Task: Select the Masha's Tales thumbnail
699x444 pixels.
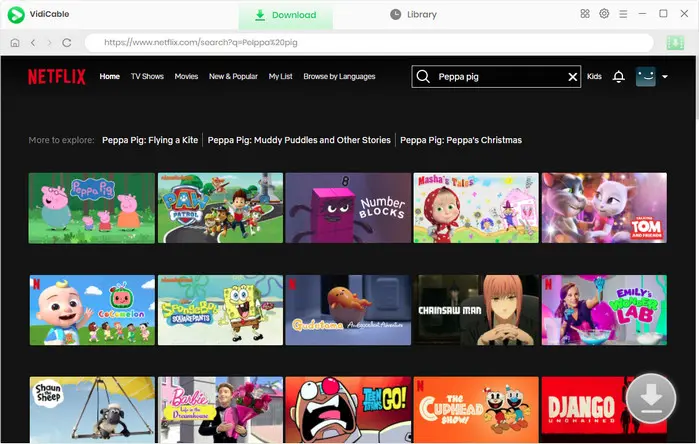Action: pyautogui.click(x=476, y=208)
